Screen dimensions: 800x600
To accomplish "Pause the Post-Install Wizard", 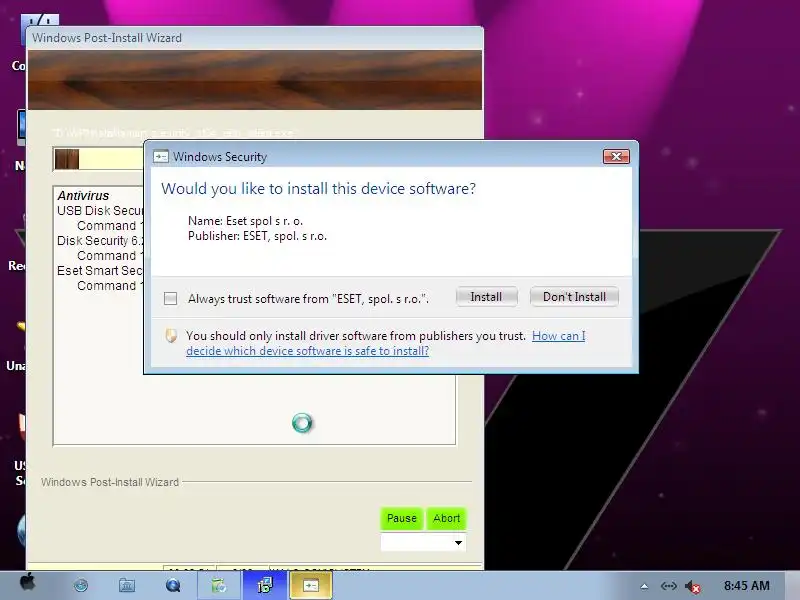I will [x=402, y=518].
